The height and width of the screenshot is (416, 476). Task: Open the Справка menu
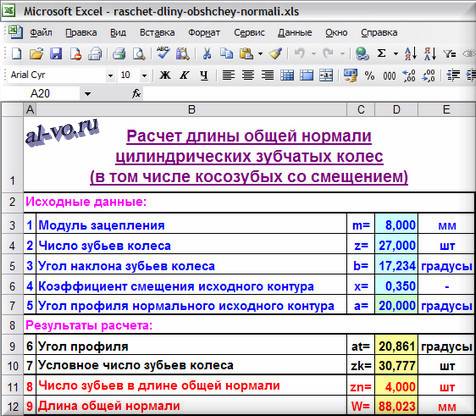point(379,33)
